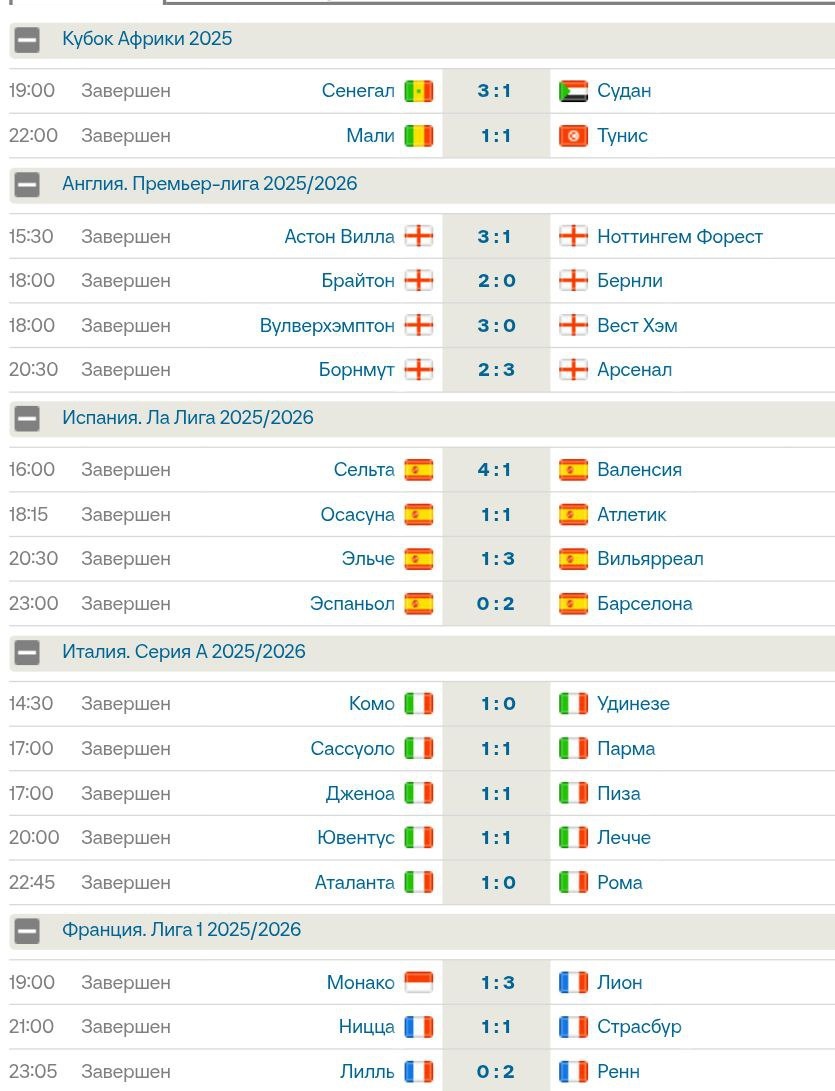Click the Senegal flag icon
This screenshot has width=835, height=1091.
418,91
